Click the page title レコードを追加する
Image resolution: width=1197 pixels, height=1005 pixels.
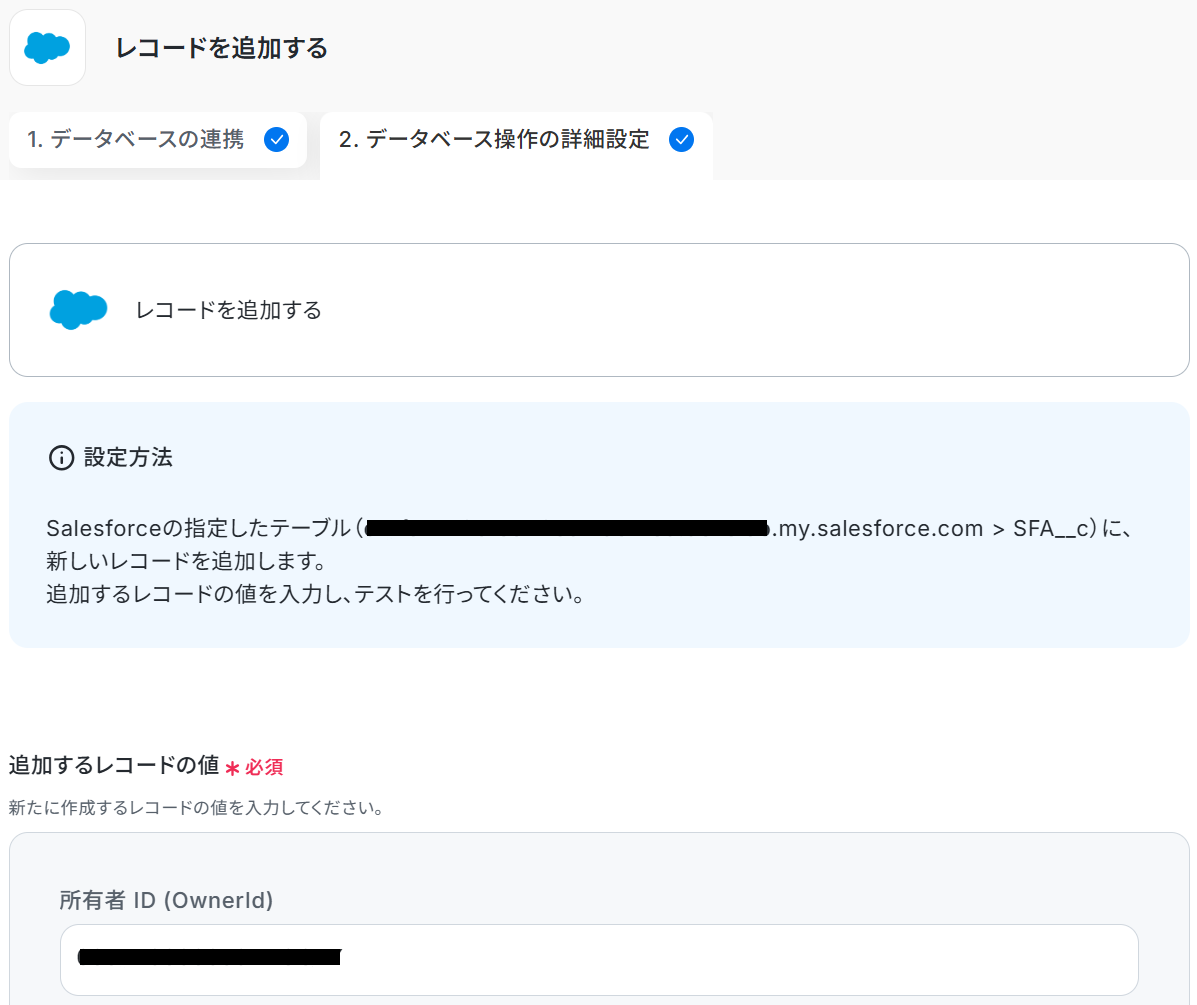tap(221, 48)
